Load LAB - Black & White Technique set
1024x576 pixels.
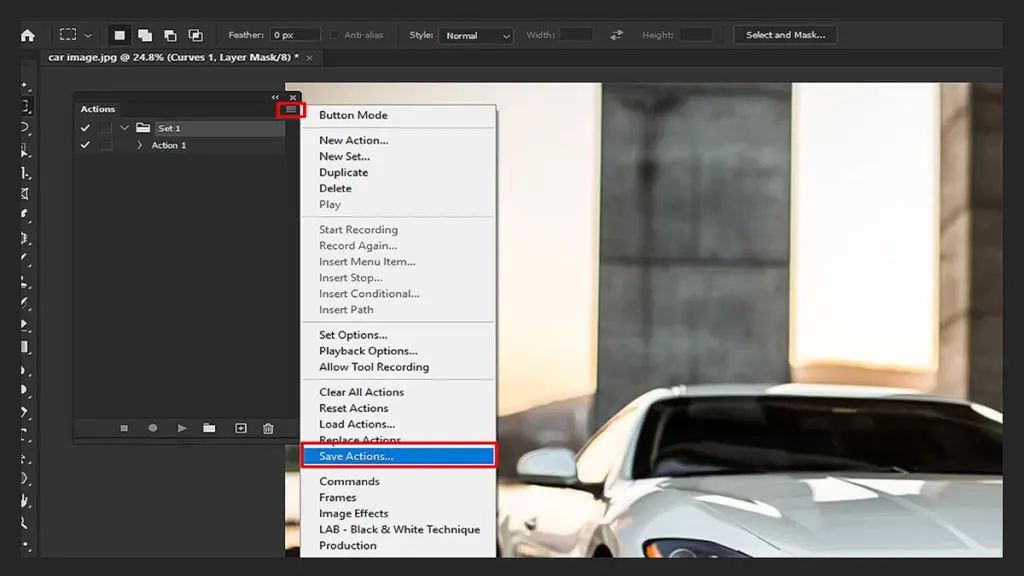tap(398, 530)
